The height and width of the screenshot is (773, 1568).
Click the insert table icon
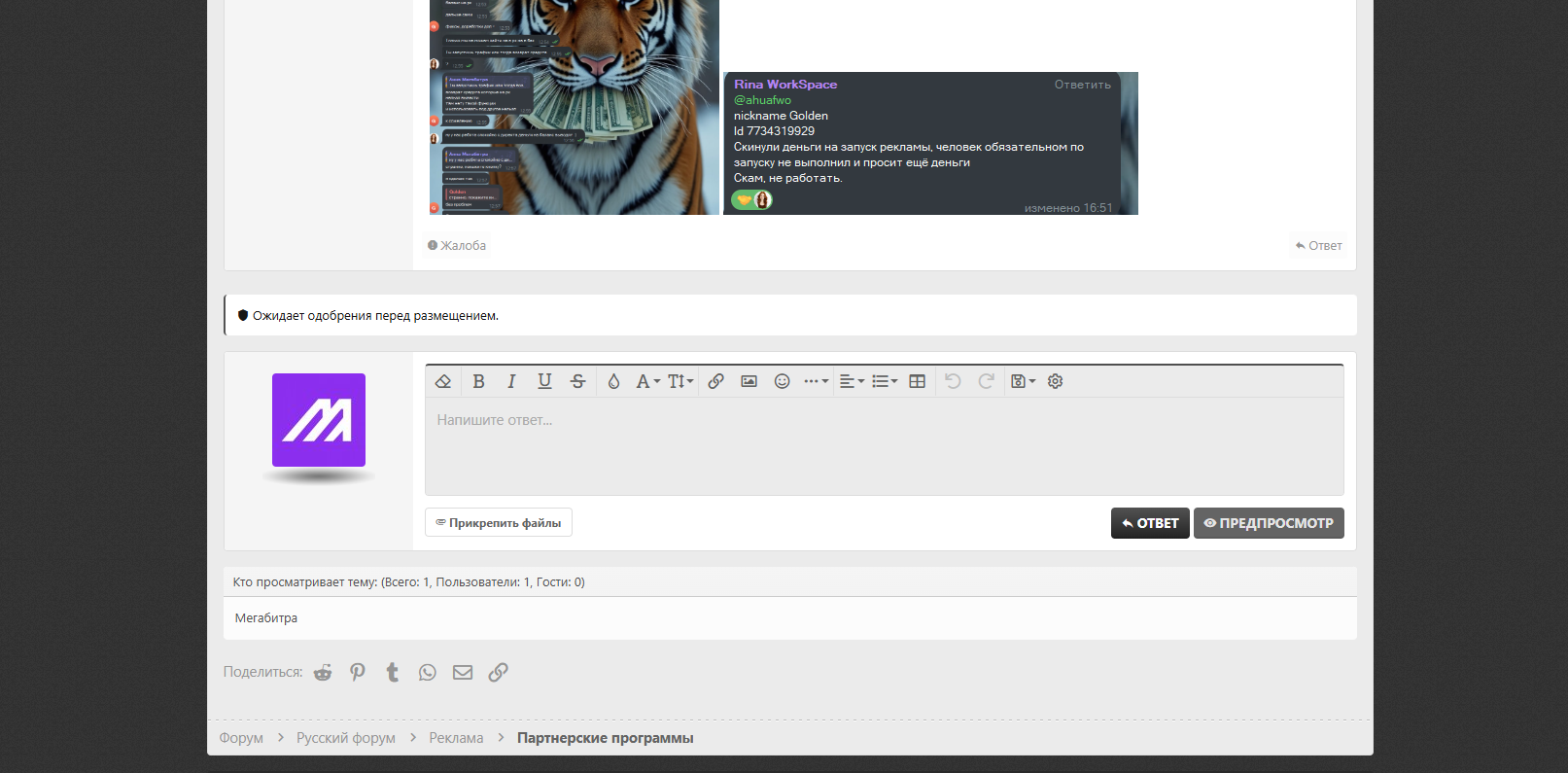tap(917, 381)
